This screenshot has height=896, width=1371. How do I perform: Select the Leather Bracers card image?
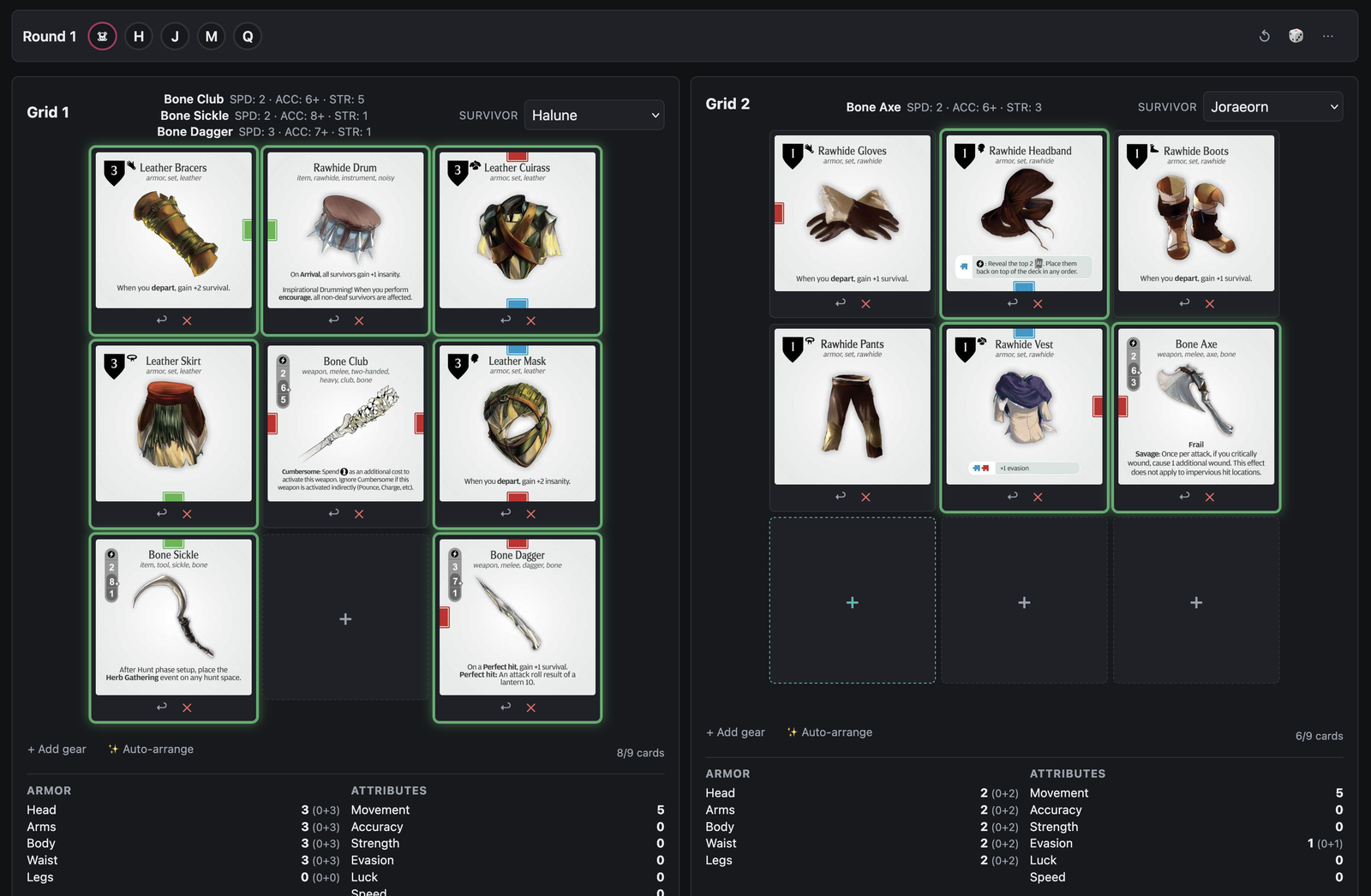[174, 230]
